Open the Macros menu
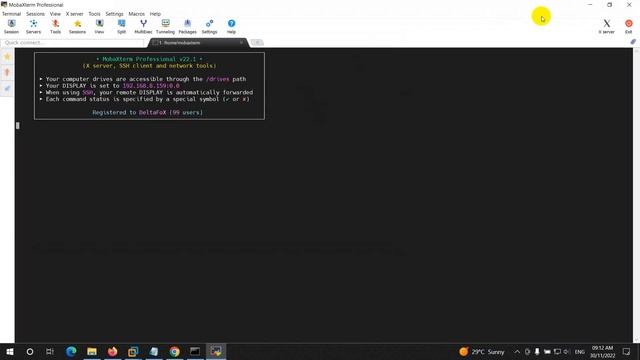Viewport: 640px width, 360px height. click(x=136, y=14)
